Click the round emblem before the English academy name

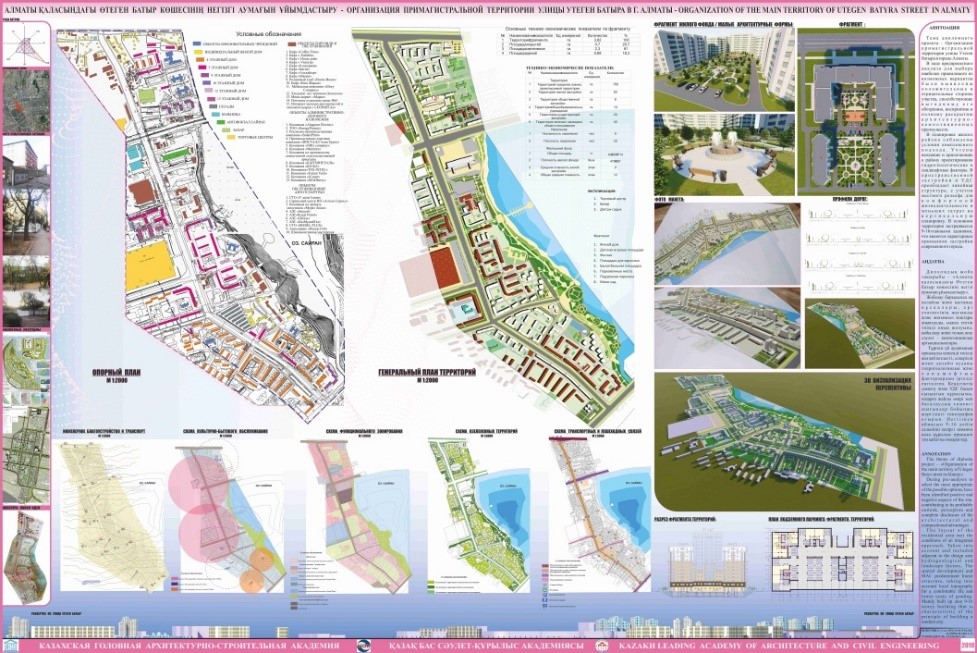click(x=603, y=647)
